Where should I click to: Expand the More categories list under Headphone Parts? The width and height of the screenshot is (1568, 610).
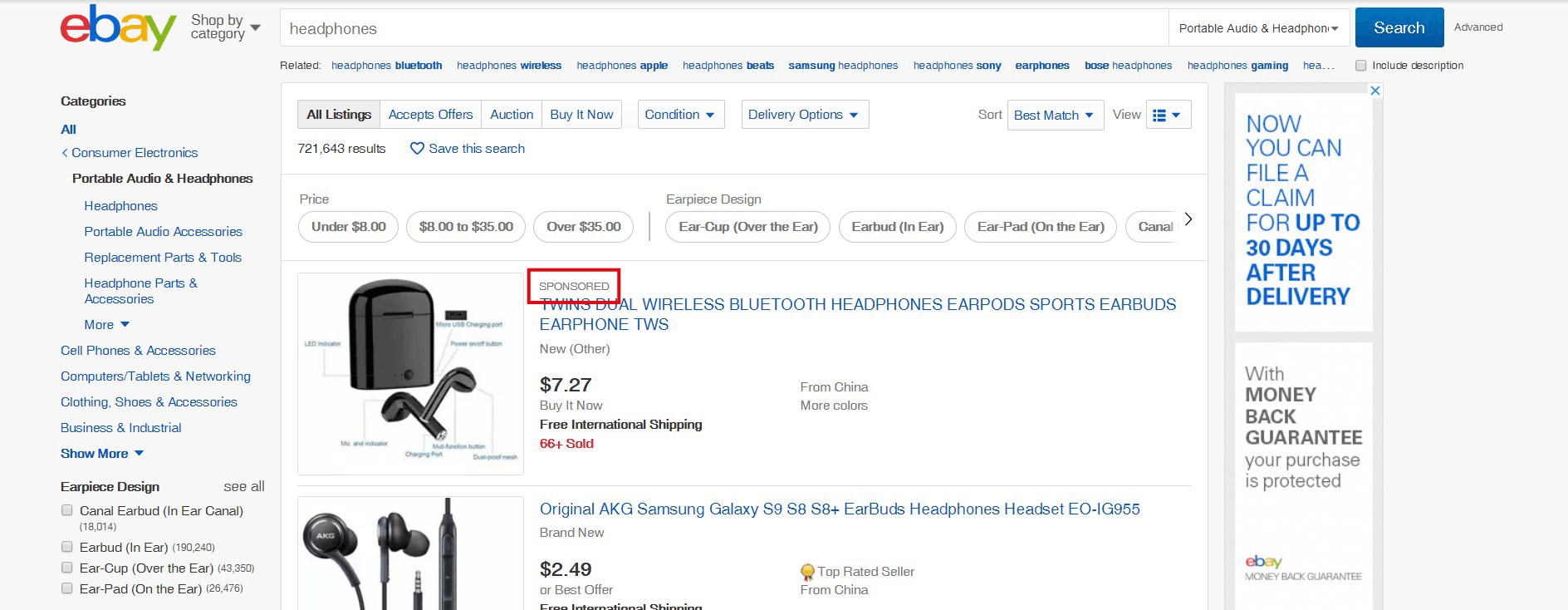point(107,325)
